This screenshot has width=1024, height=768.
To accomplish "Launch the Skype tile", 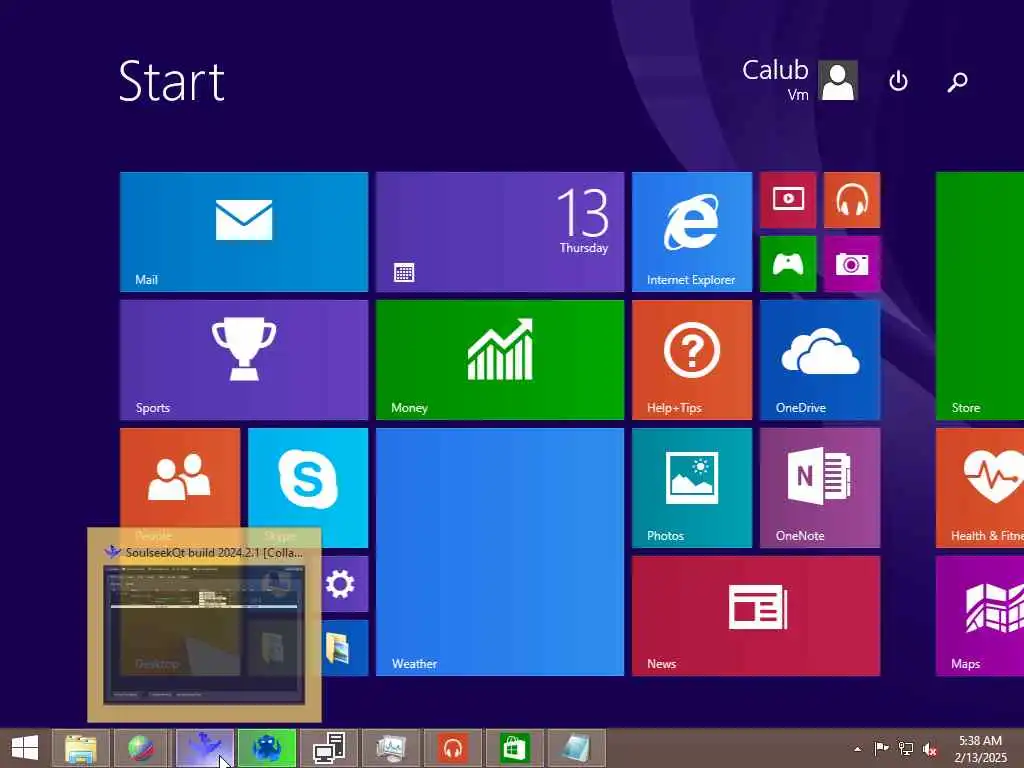I will 308,477.
